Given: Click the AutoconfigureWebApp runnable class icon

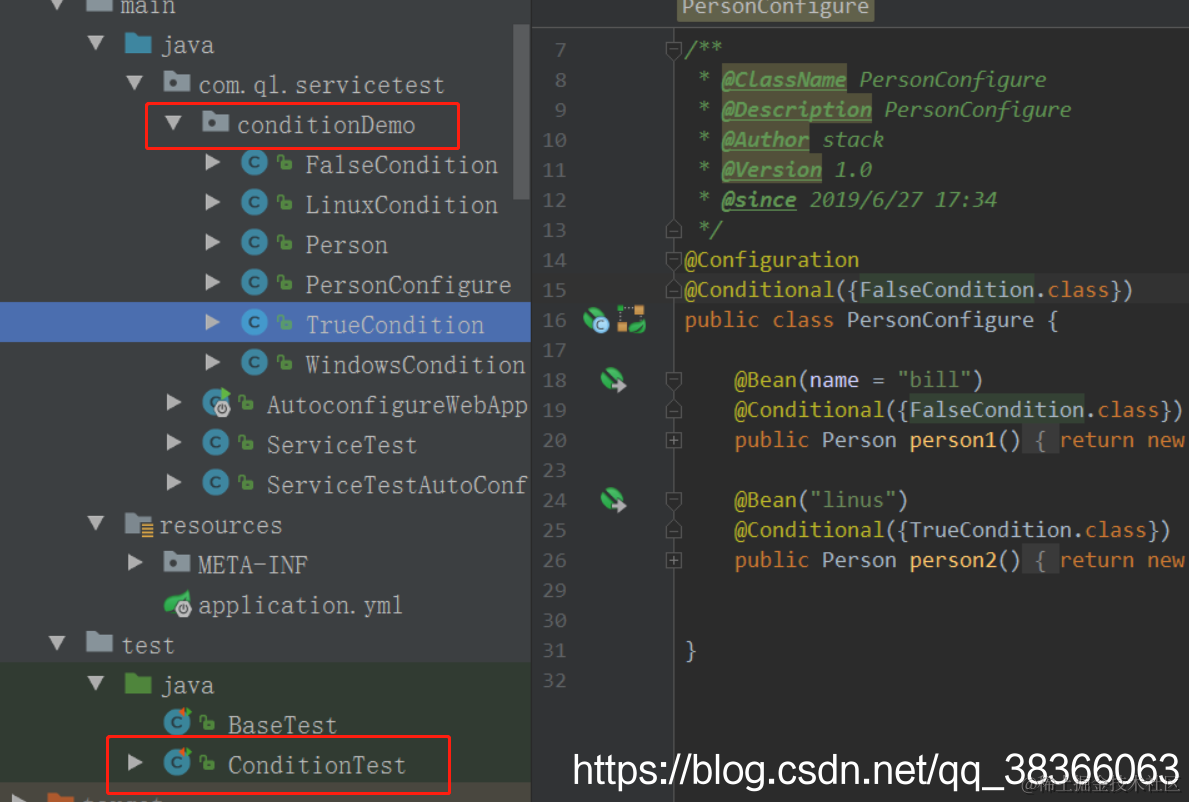Looking at the screenshot, I should 217,403.
